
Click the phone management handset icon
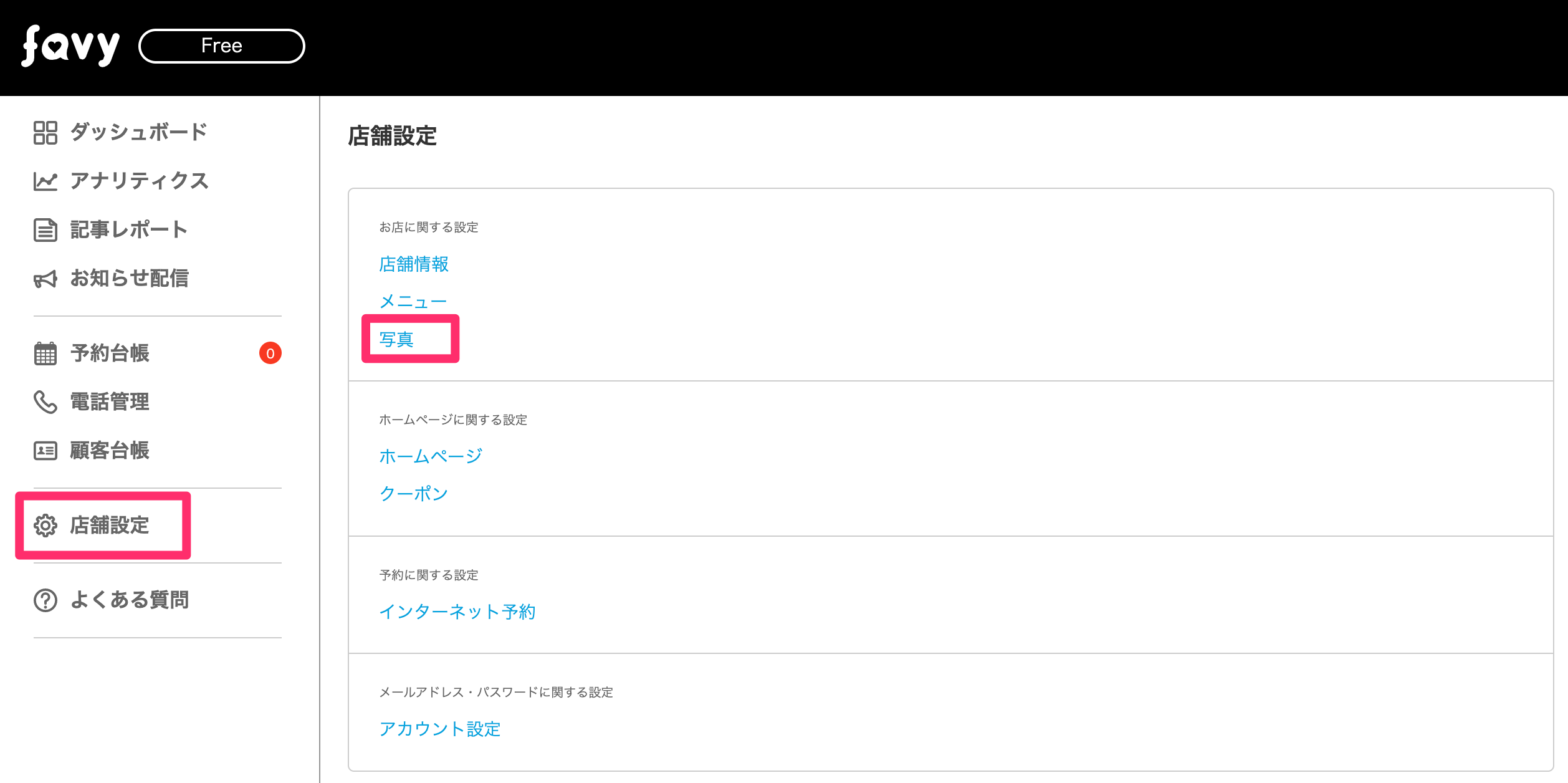pyautogui.click(x=45, y=402)
